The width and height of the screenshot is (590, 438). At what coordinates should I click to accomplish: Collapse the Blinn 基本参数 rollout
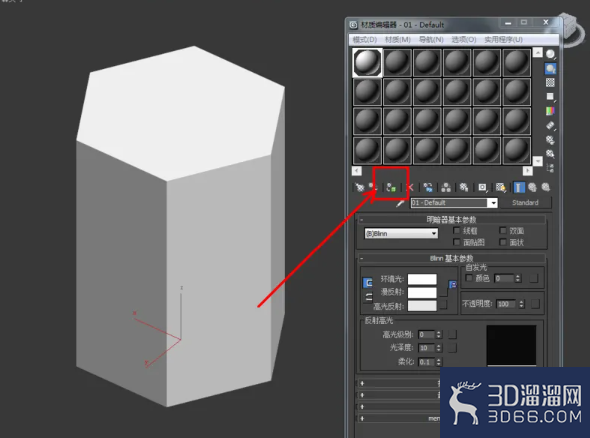(452, 258)
